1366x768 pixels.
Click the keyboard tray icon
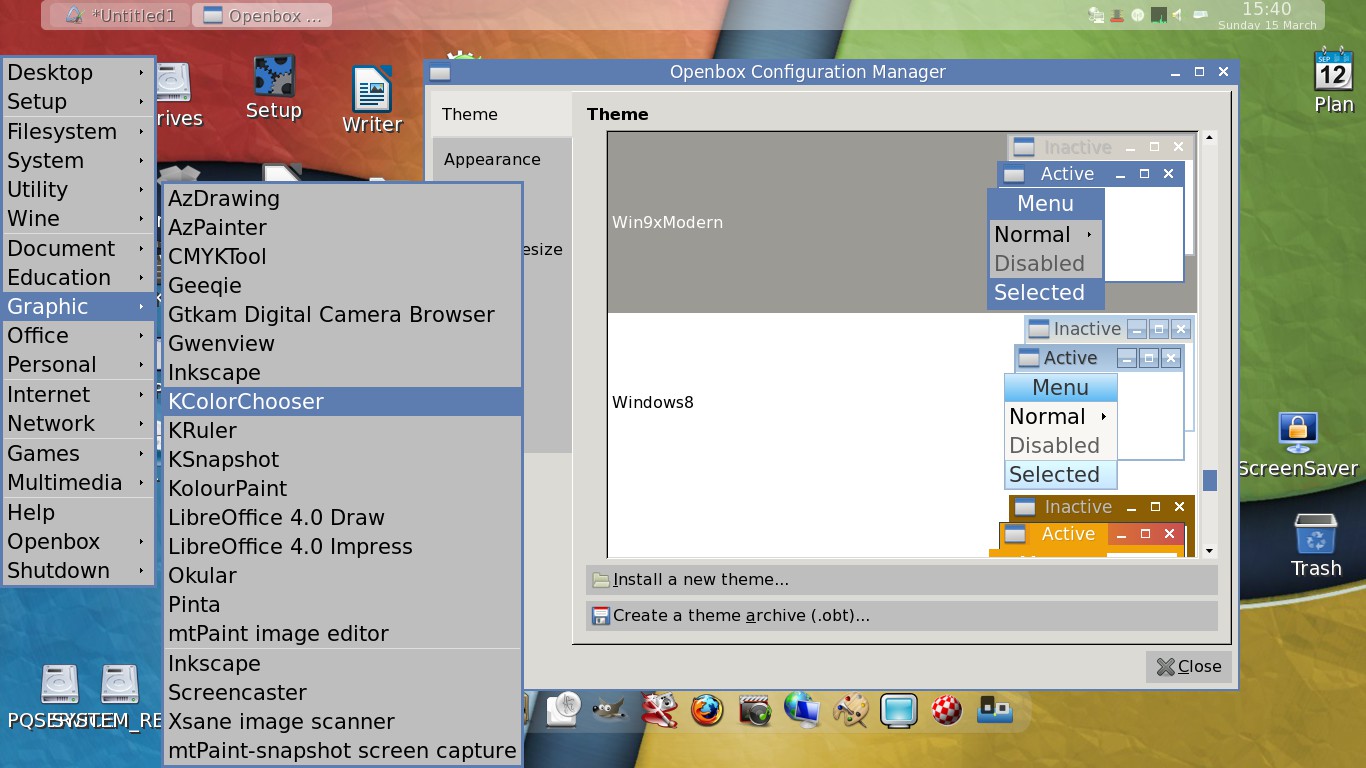click(1200, 14)
